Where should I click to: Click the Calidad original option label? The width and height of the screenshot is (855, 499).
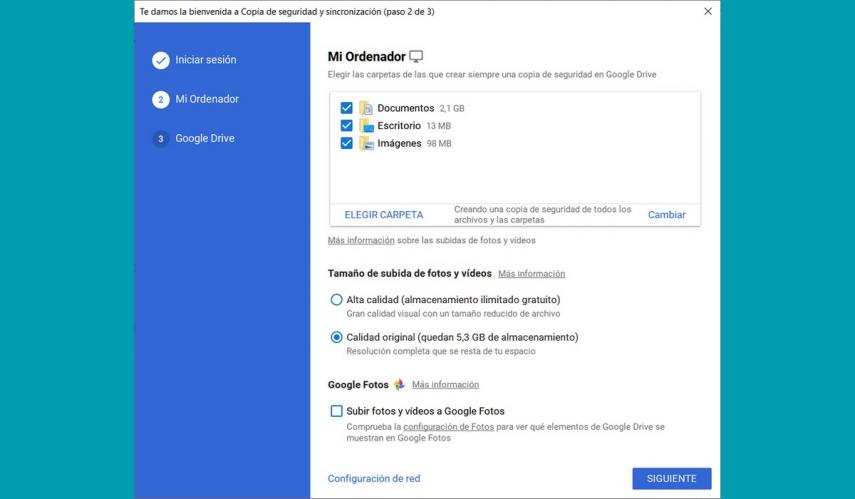point(462,337)
